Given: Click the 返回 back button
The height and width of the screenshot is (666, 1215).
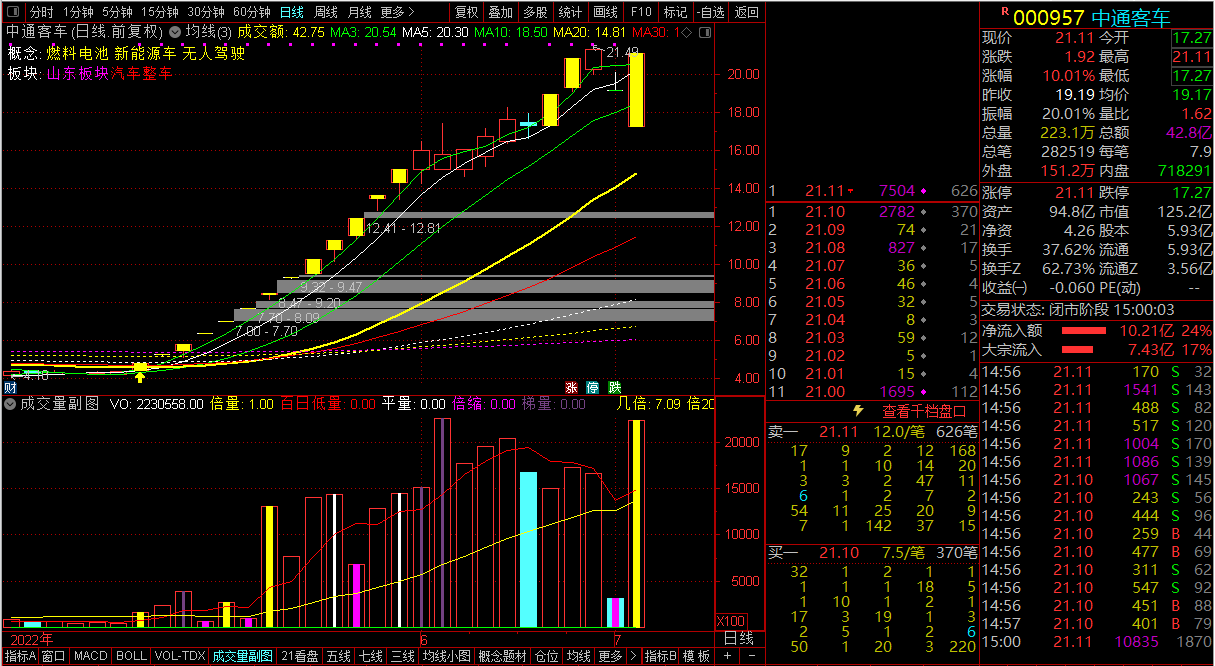Looking at the screenshot, I should click(746, 12).
